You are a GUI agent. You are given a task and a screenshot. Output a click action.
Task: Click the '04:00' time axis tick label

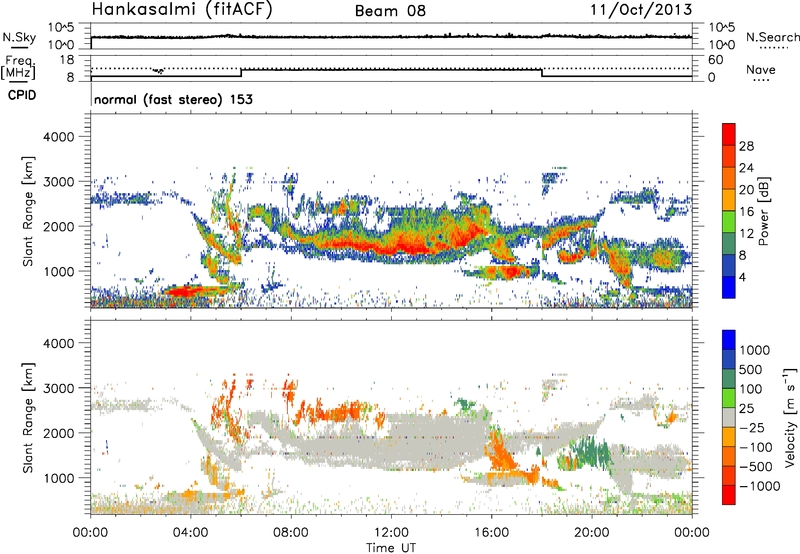pos(190,533)
